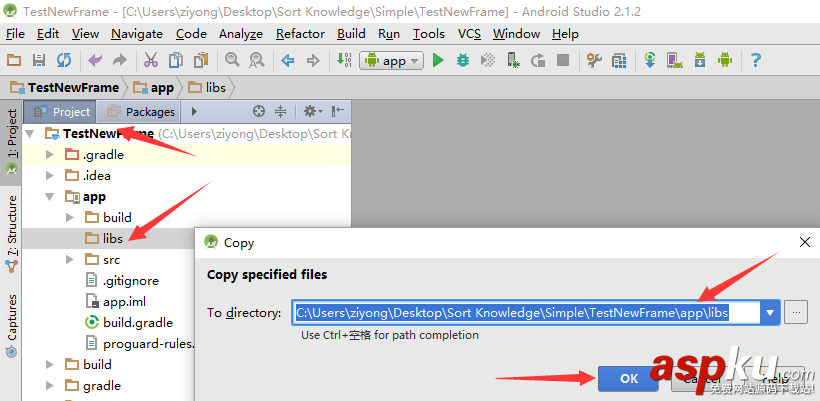Click the libs breadcrumb in navigation bar
This screenshot has height=401, width=820.
(208, 87)
